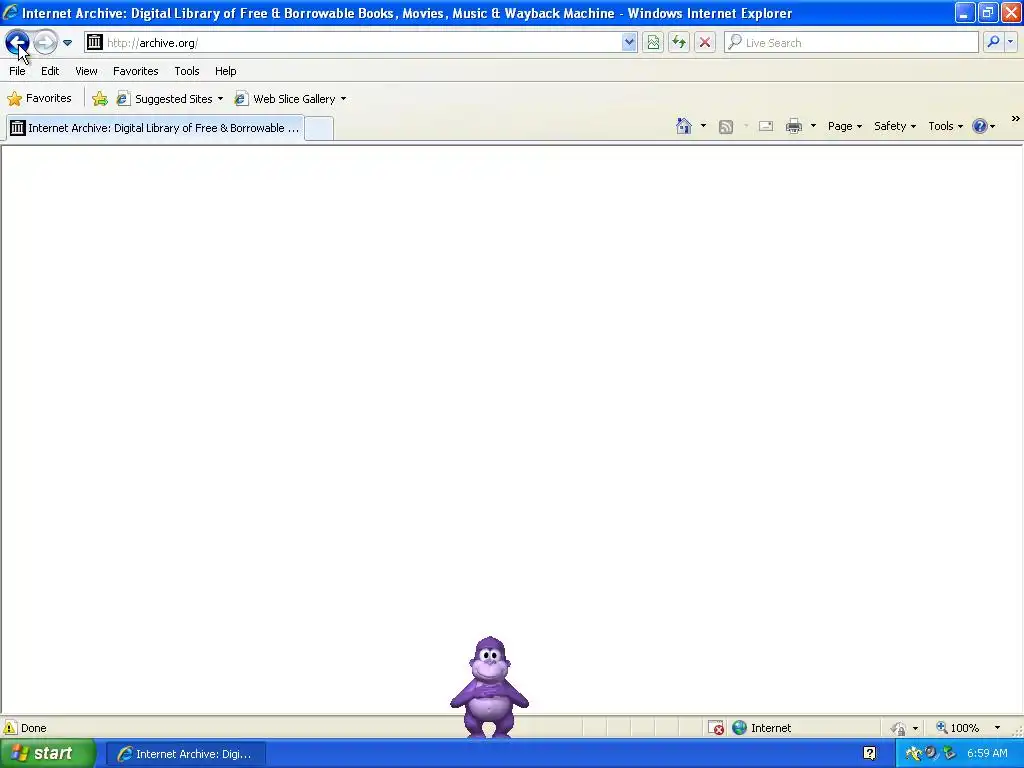Expand Web Slice Gallery dropdown arrow
The width and height of the screenshot is (1024, 768).
pos(344,99)
